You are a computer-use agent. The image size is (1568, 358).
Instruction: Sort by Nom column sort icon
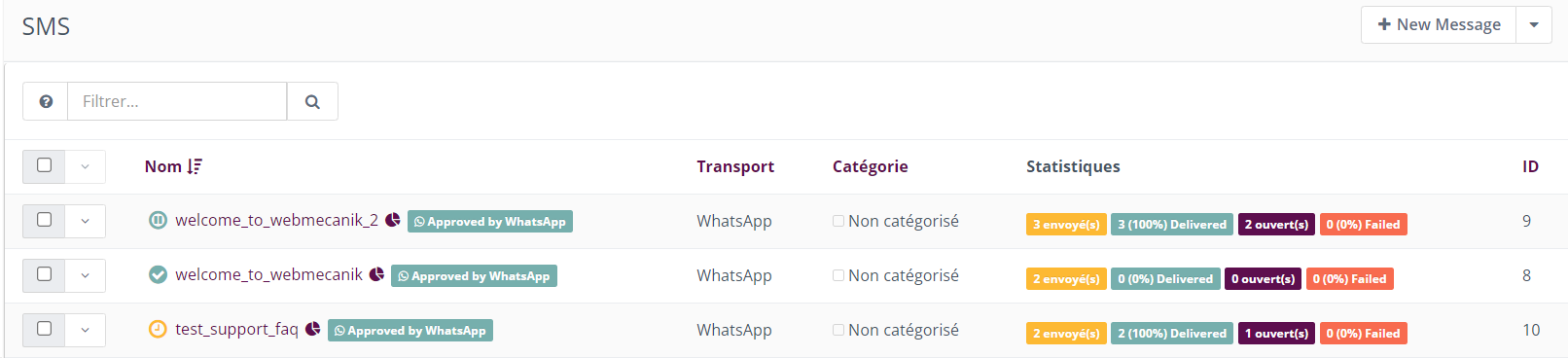[x=195, y=166]
